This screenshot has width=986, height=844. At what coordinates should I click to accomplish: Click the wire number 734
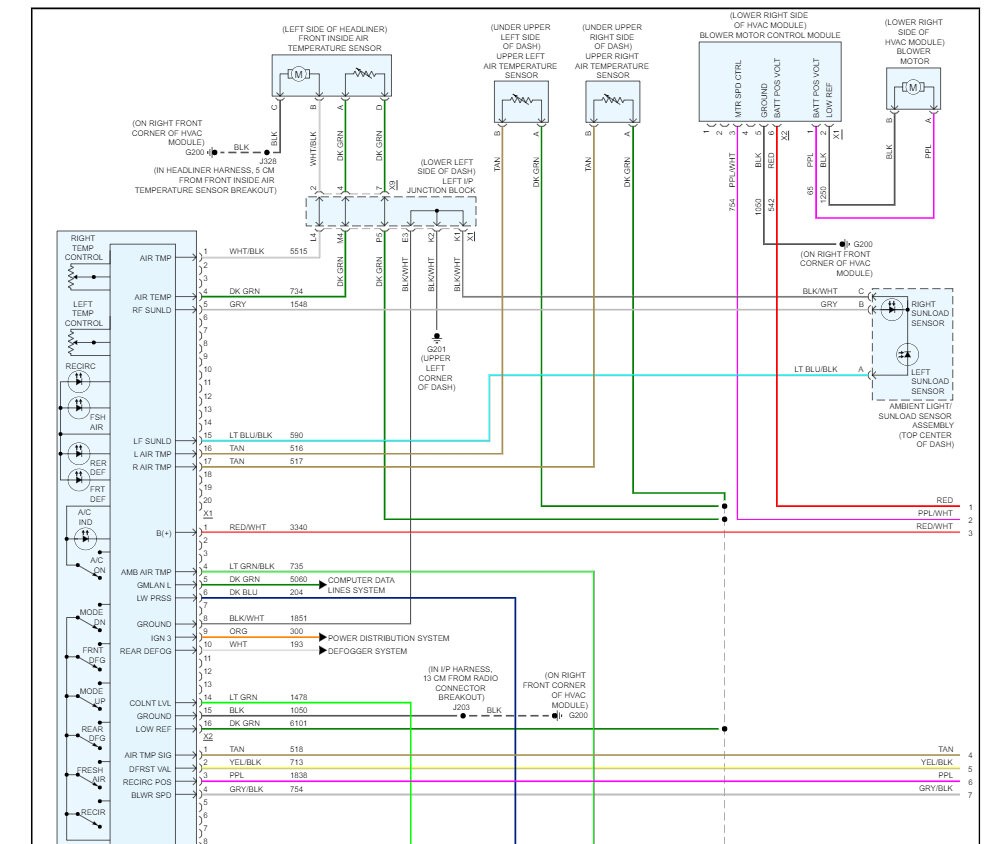[x=296, y=291]
